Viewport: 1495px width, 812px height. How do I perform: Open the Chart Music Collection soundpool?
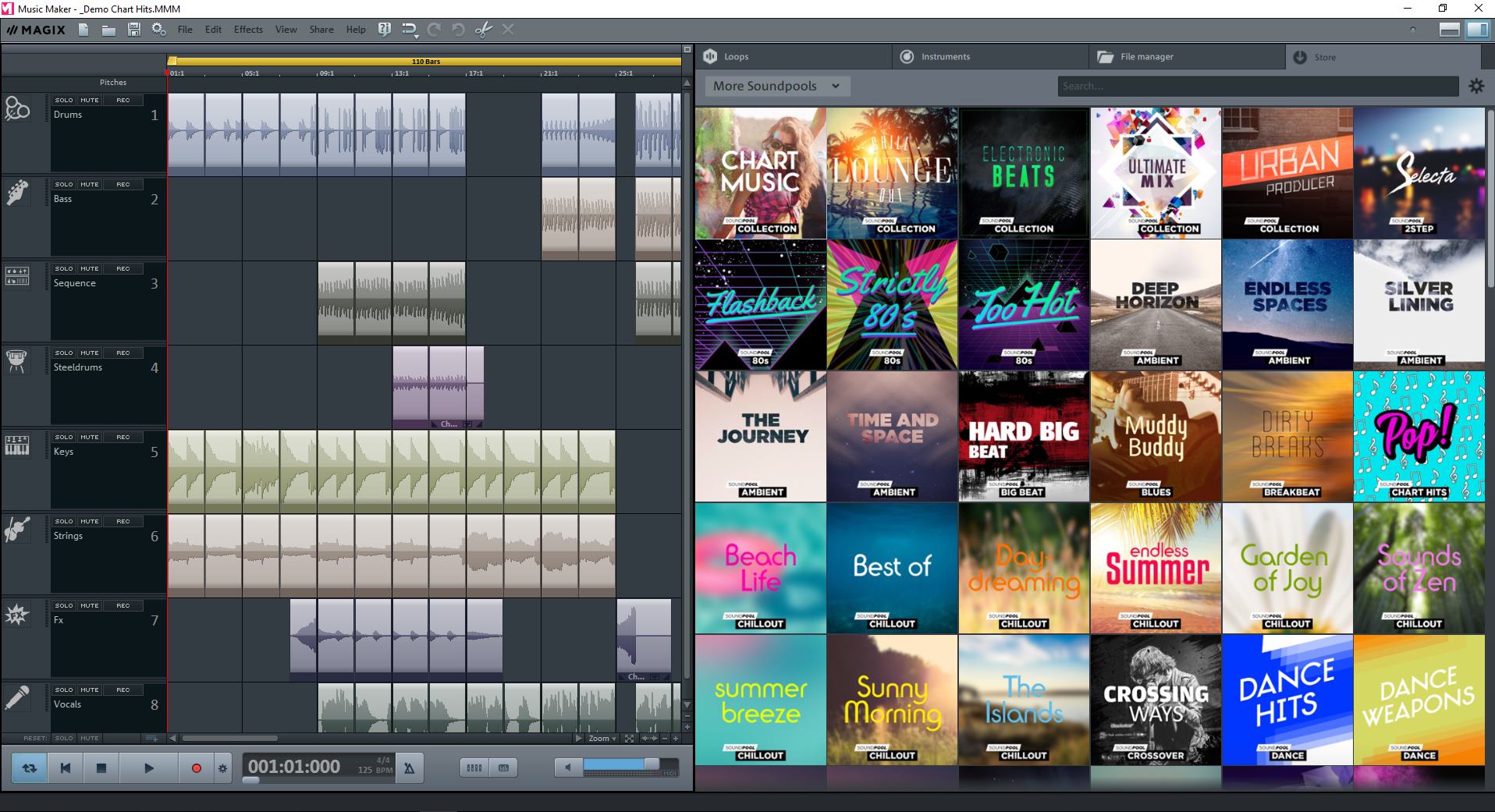761,173
